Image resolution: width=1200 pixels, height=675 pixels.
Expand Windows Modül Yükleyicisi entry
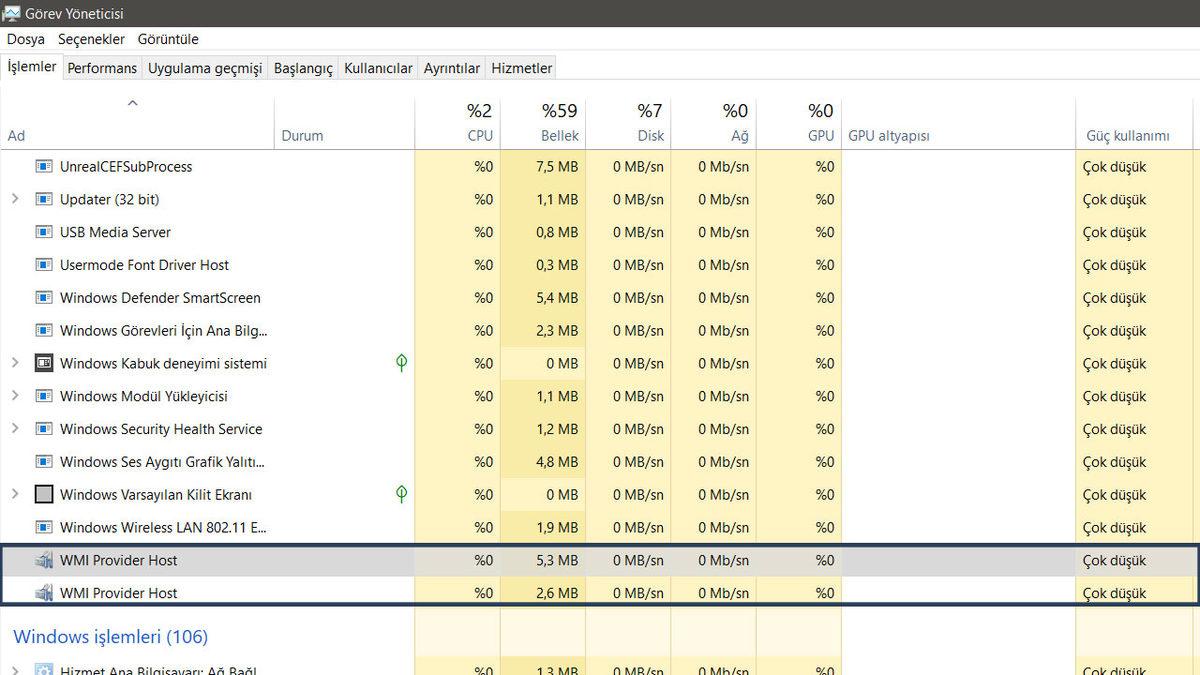(x=15, y=396)
